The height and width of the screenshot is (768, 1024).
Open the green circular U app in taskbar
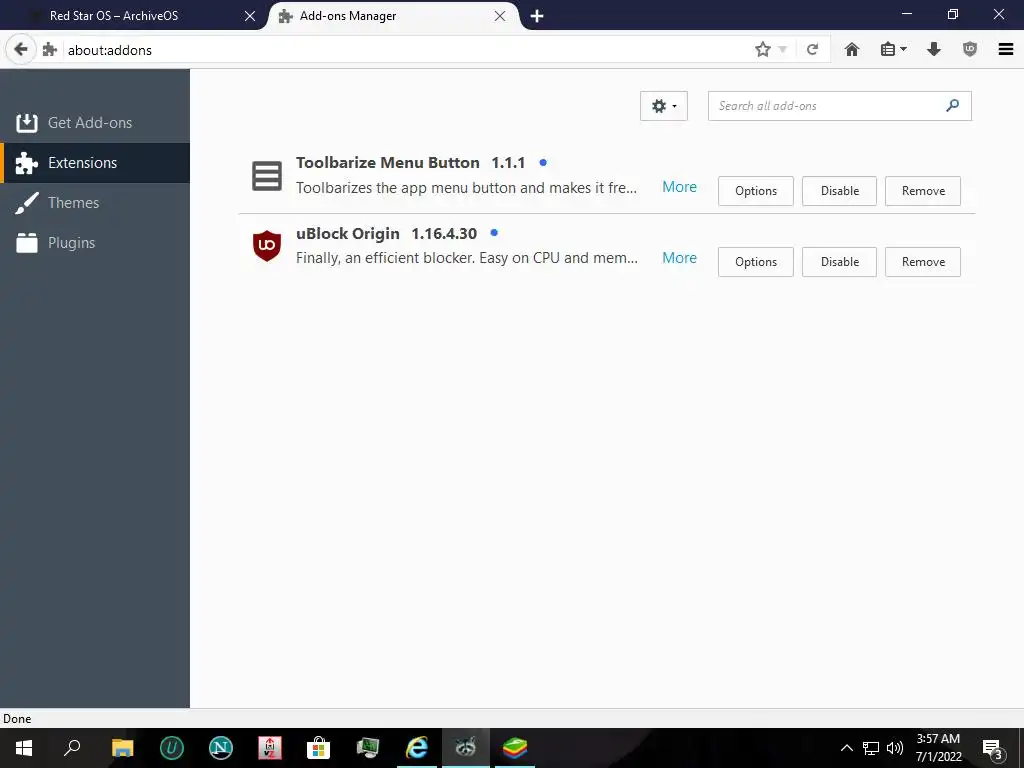click(x=172, y=748)
